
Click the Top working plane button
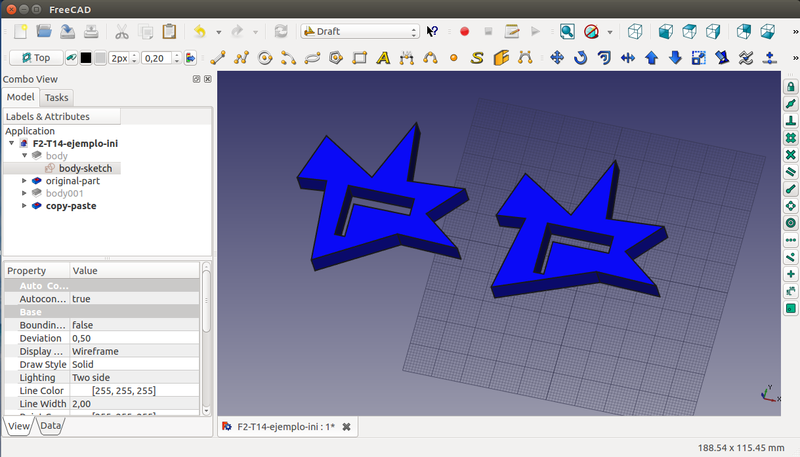[35, 57]
